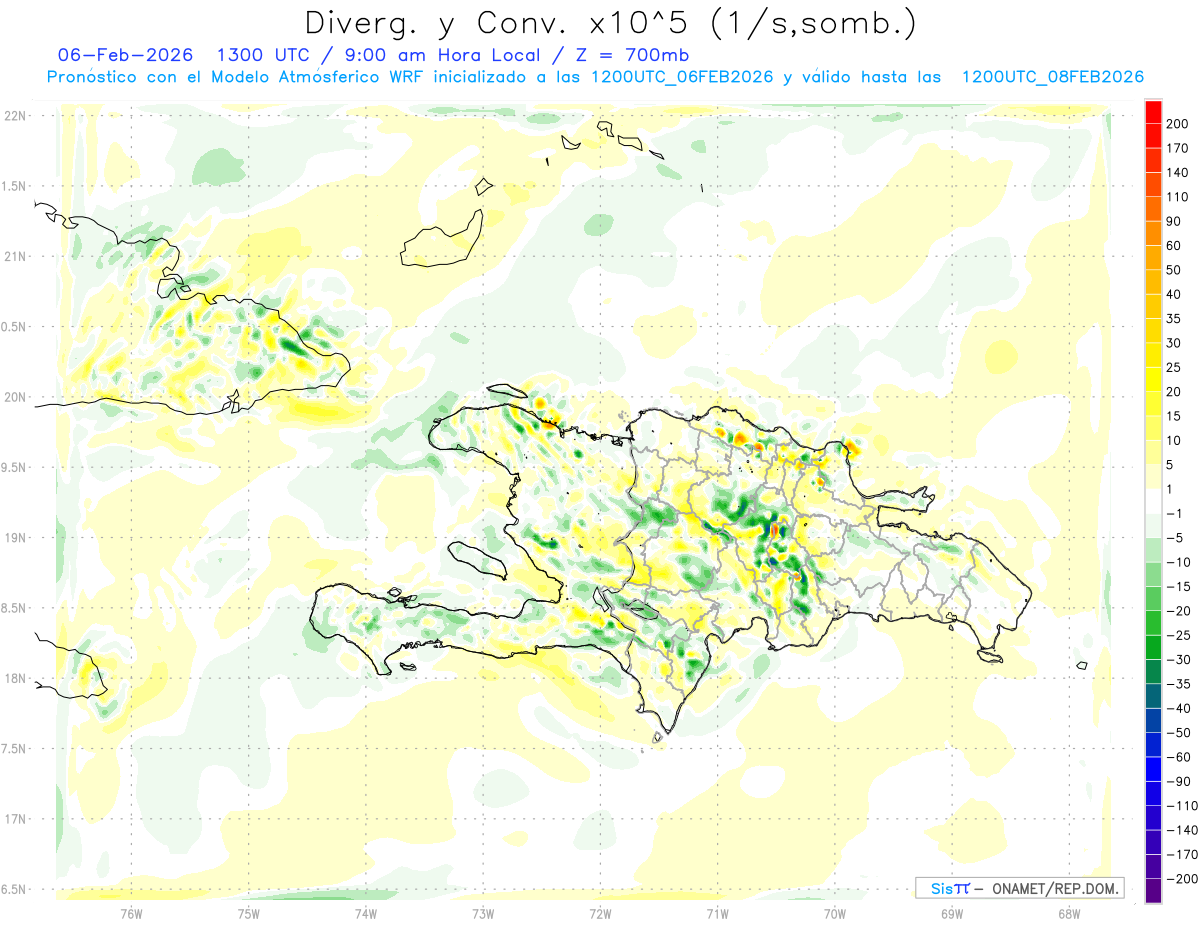Viewport: 1200px width, 927px height.
Task: Click the blue 'Sis' logo text
Action: coord(941,888)
